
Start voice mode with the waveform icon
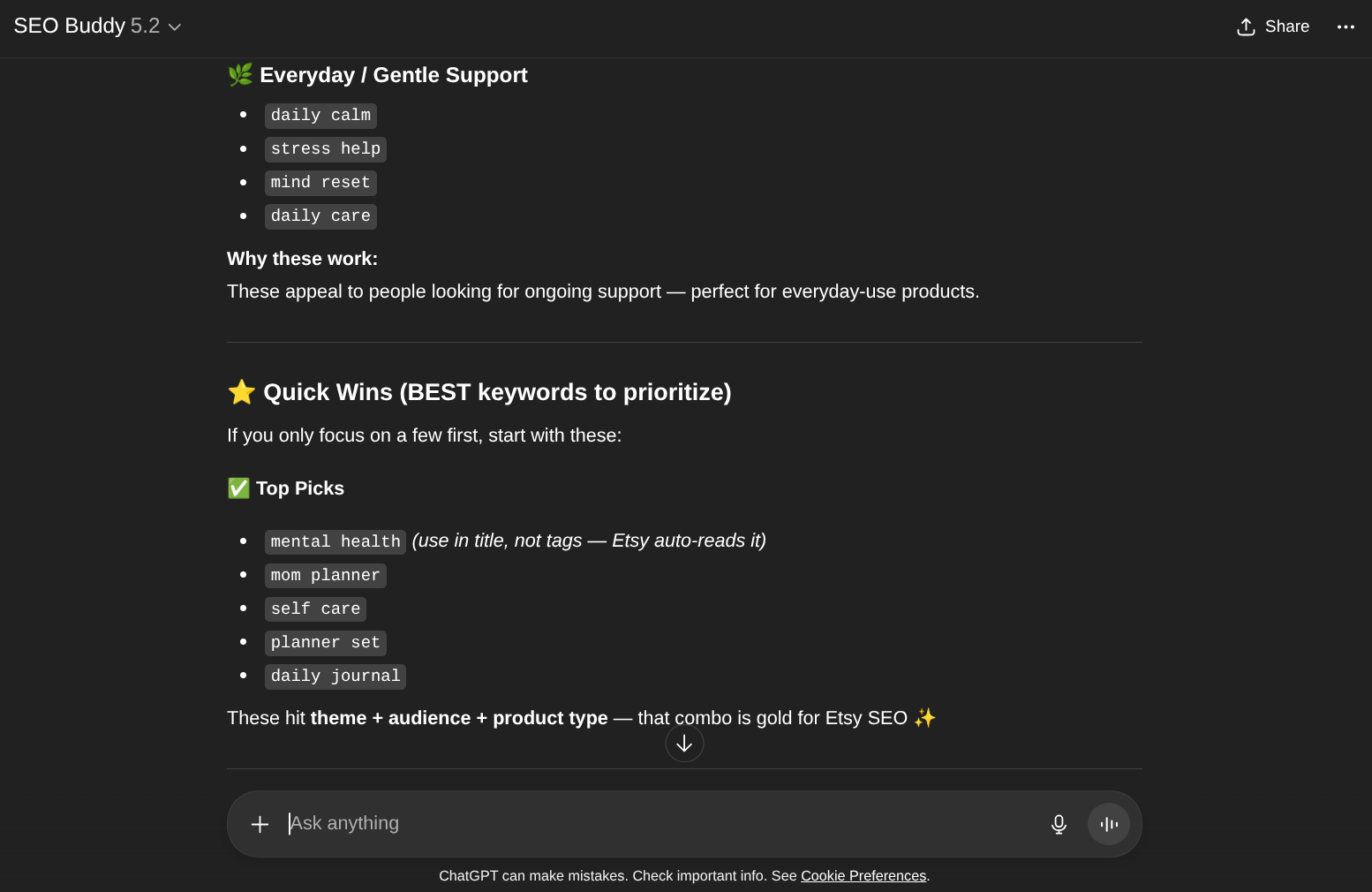[x=1108, y=824]
